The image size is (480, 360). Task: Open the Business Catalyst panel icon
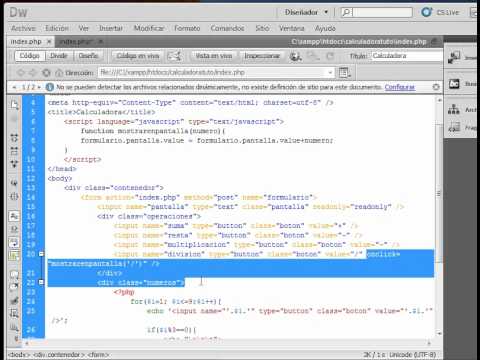pos(454,84)
